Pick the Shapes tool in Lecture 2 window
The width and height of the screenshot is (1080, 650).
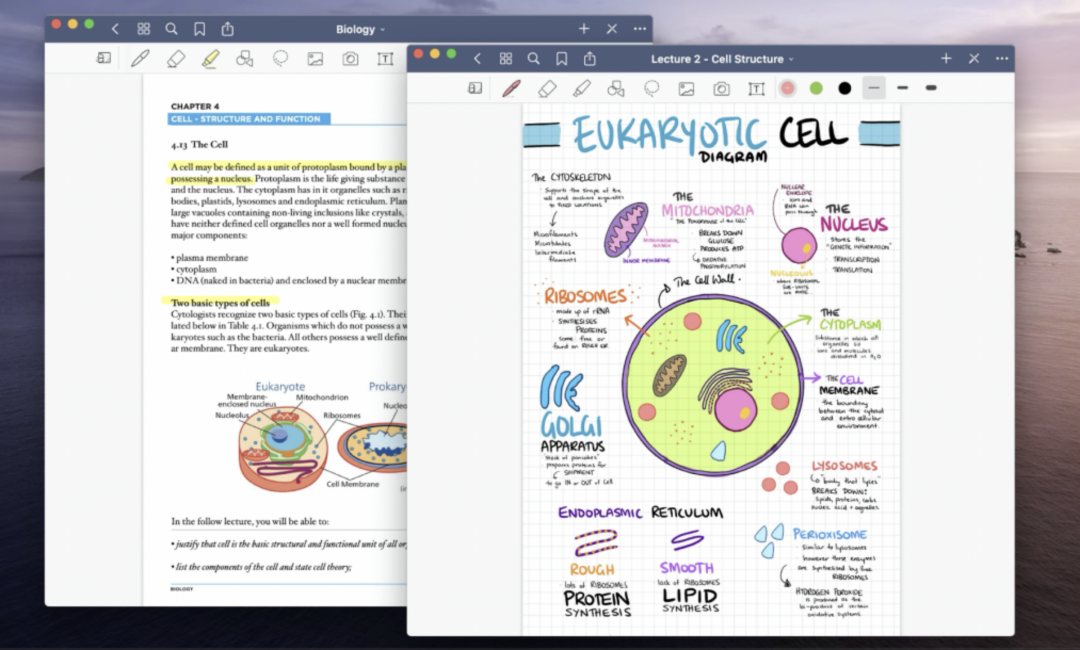click(616, 88)
